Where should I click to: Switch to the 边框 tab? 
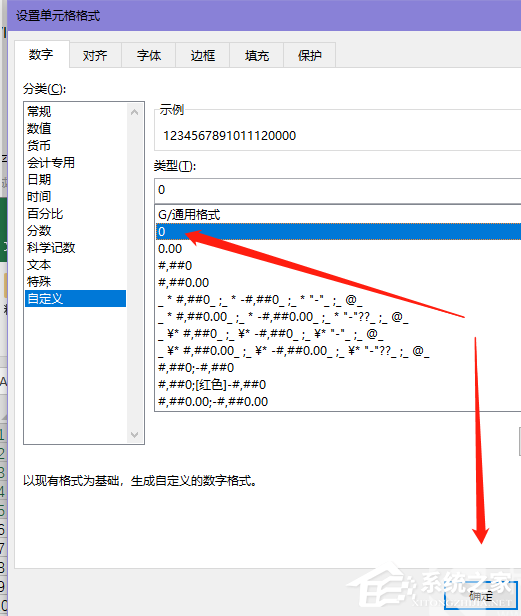click(x=203, y=55)
